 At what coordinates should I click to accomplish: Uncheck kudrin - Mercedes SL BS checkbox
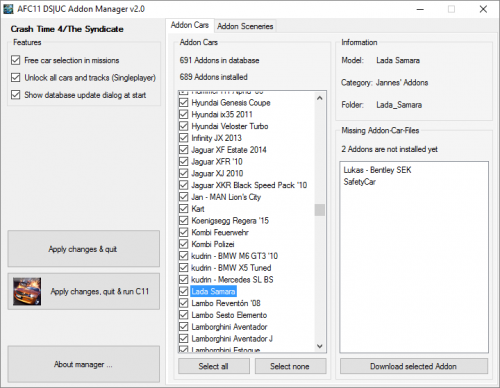click(x=184, y=280)
